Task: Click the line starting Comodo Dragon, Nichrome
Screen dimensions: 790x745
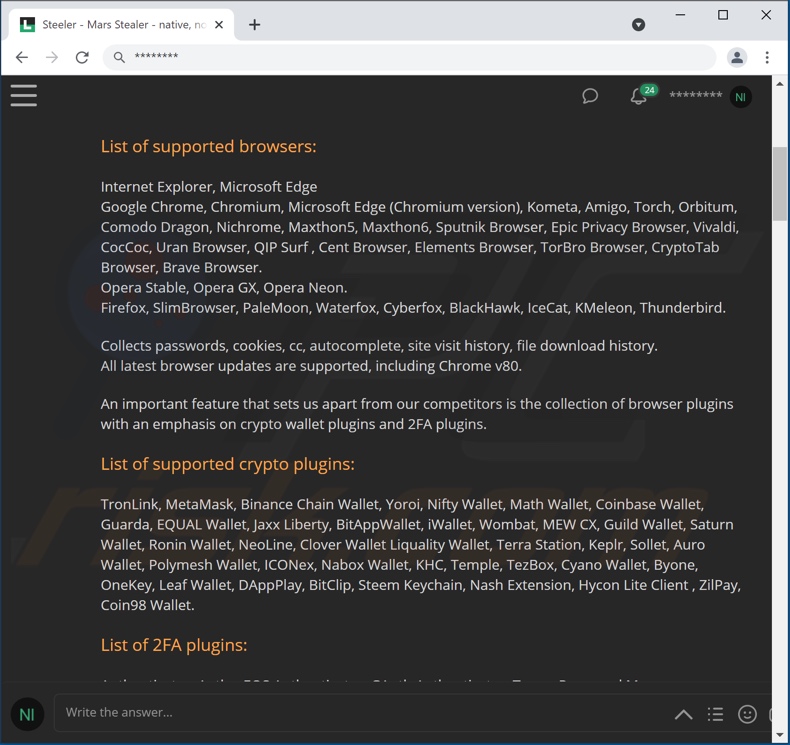Action: (x=420, y=227)
